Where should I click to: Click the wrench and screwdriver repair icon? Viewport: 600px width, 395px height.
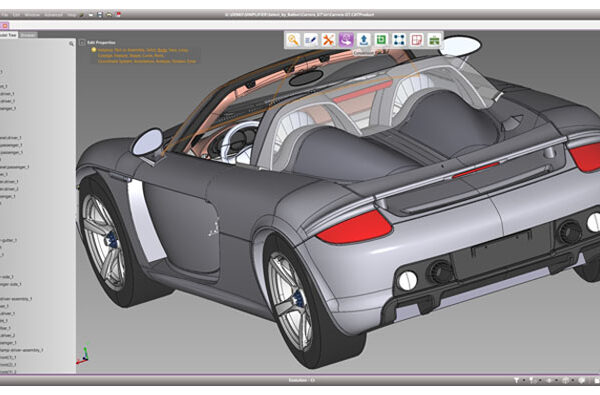point(328,39)
